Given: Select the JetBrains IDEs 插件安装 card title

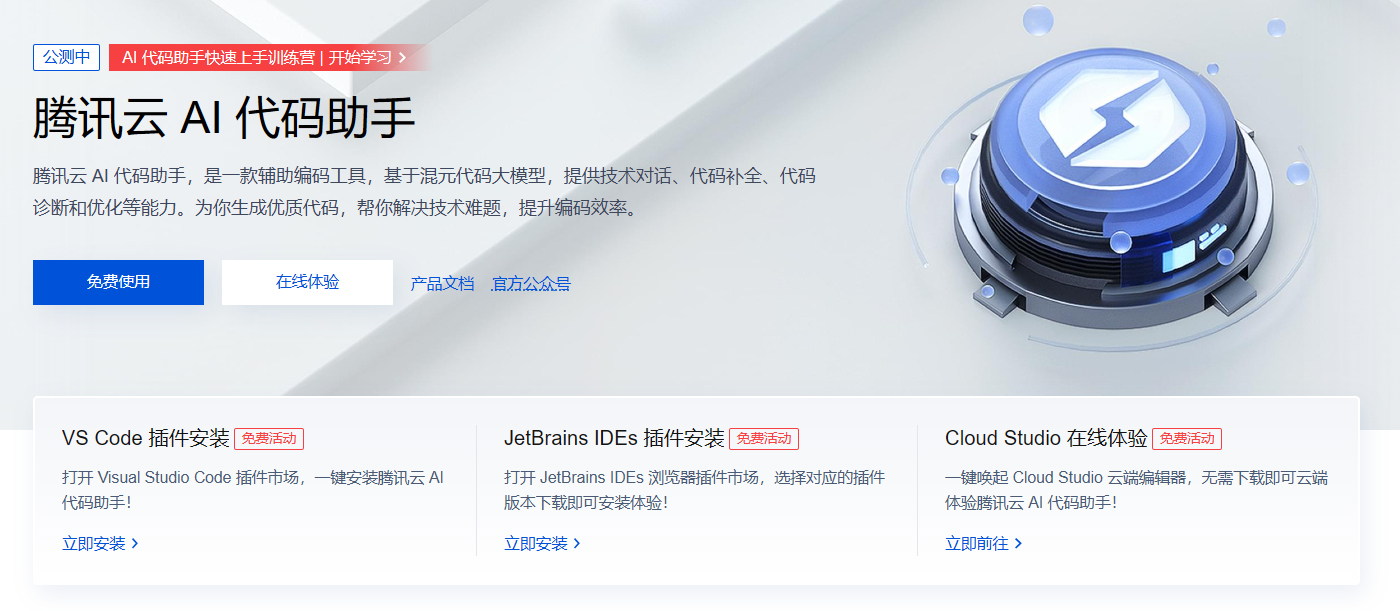Looking at the screenshot, I should [x=614, y=438].
